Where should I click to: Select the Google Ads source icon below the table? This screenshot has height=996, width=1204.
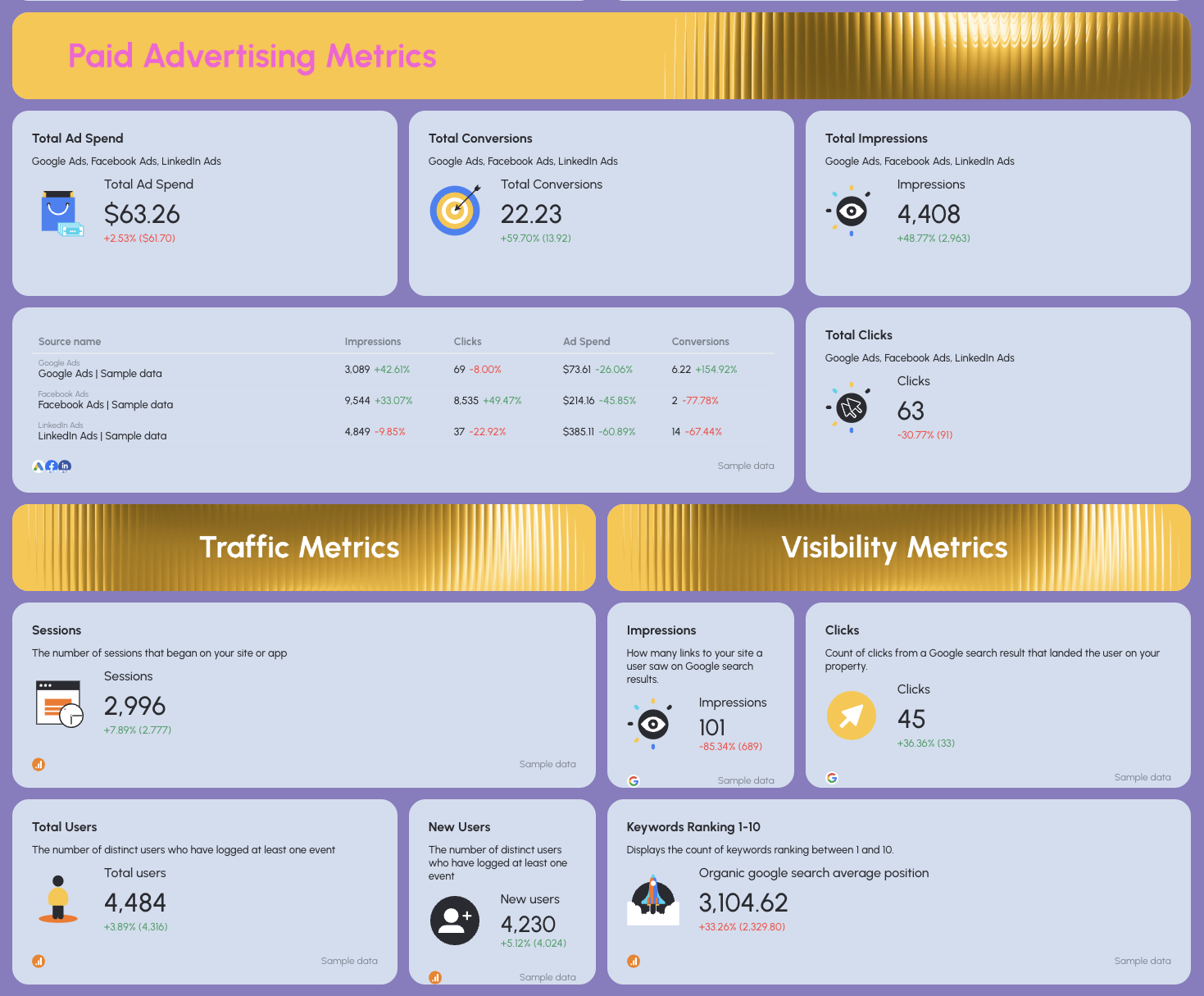38,466
